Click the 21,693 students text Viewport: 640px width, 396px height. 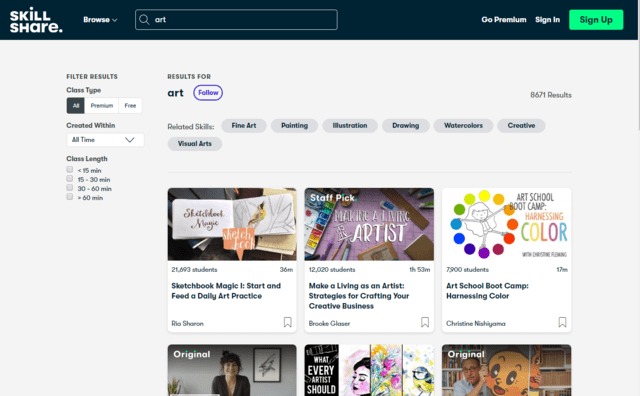194,269
